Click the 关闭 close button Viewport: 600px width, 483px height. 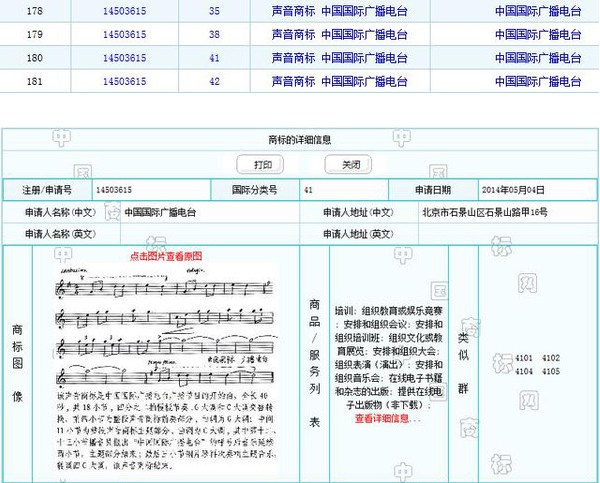point(348,165)
